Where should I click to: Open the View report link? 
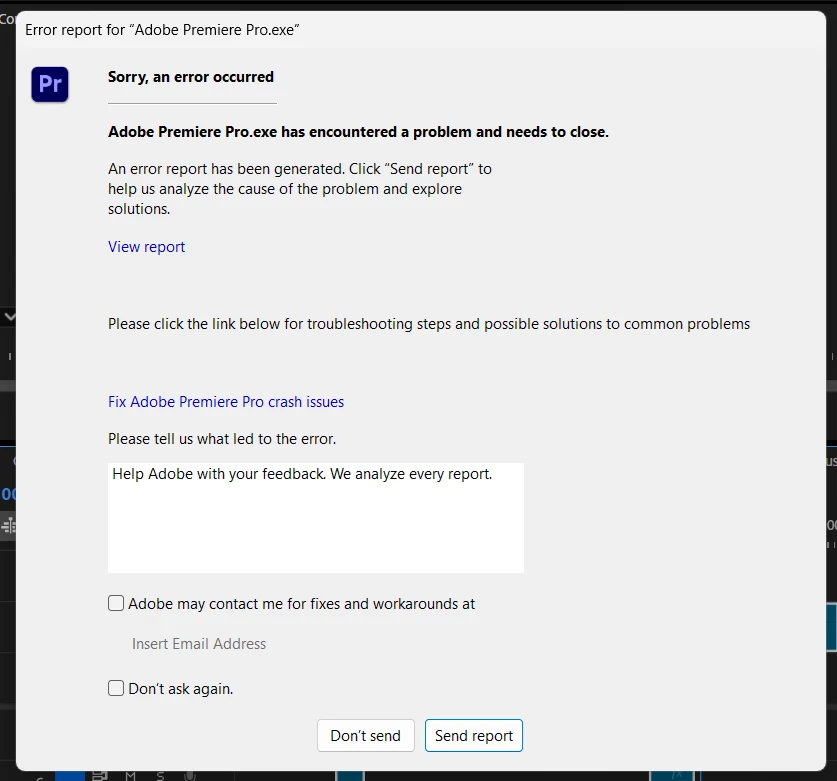pos(146,247)
